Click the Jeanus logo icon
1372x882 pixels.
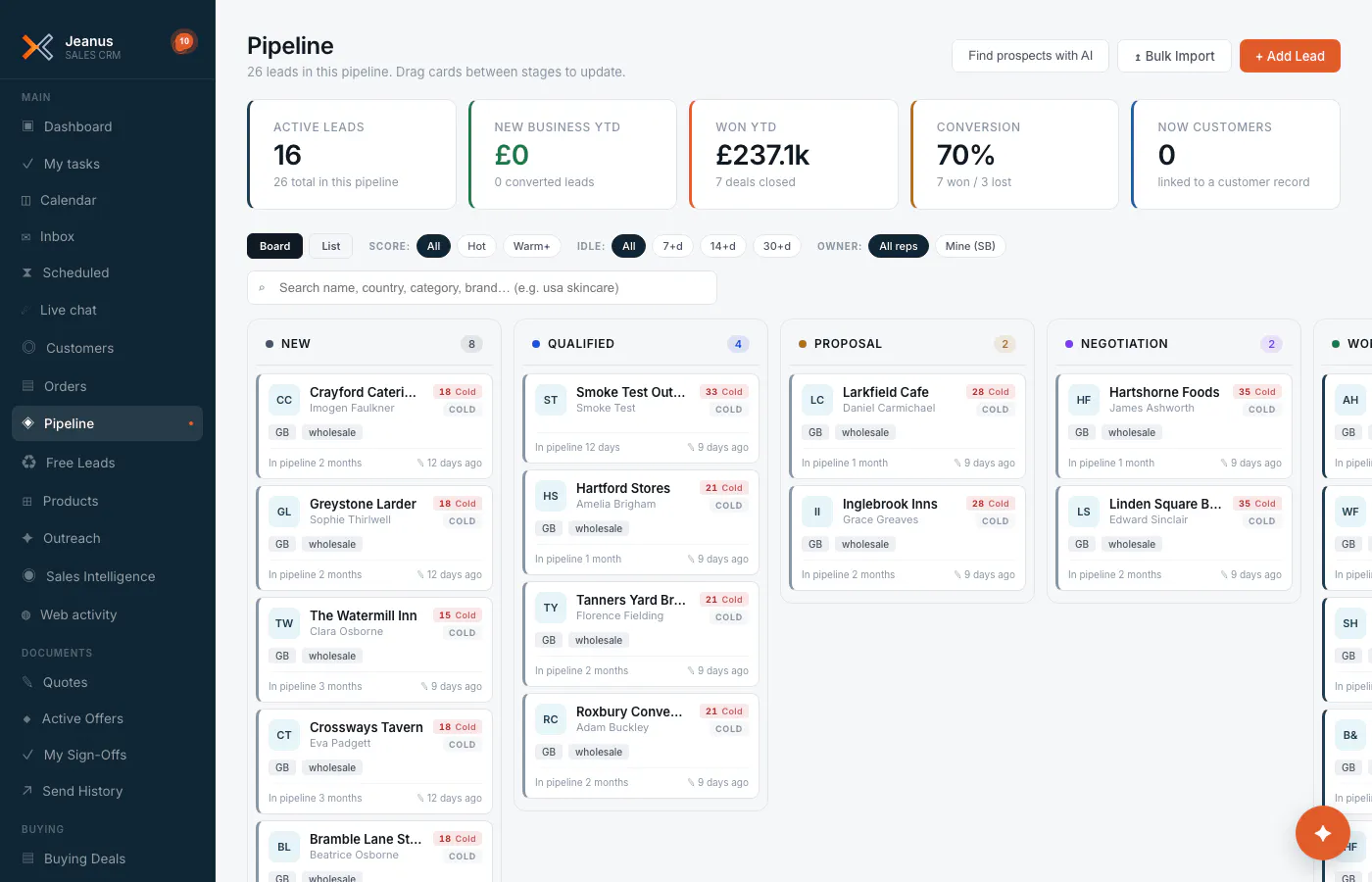tap(38, 46)
